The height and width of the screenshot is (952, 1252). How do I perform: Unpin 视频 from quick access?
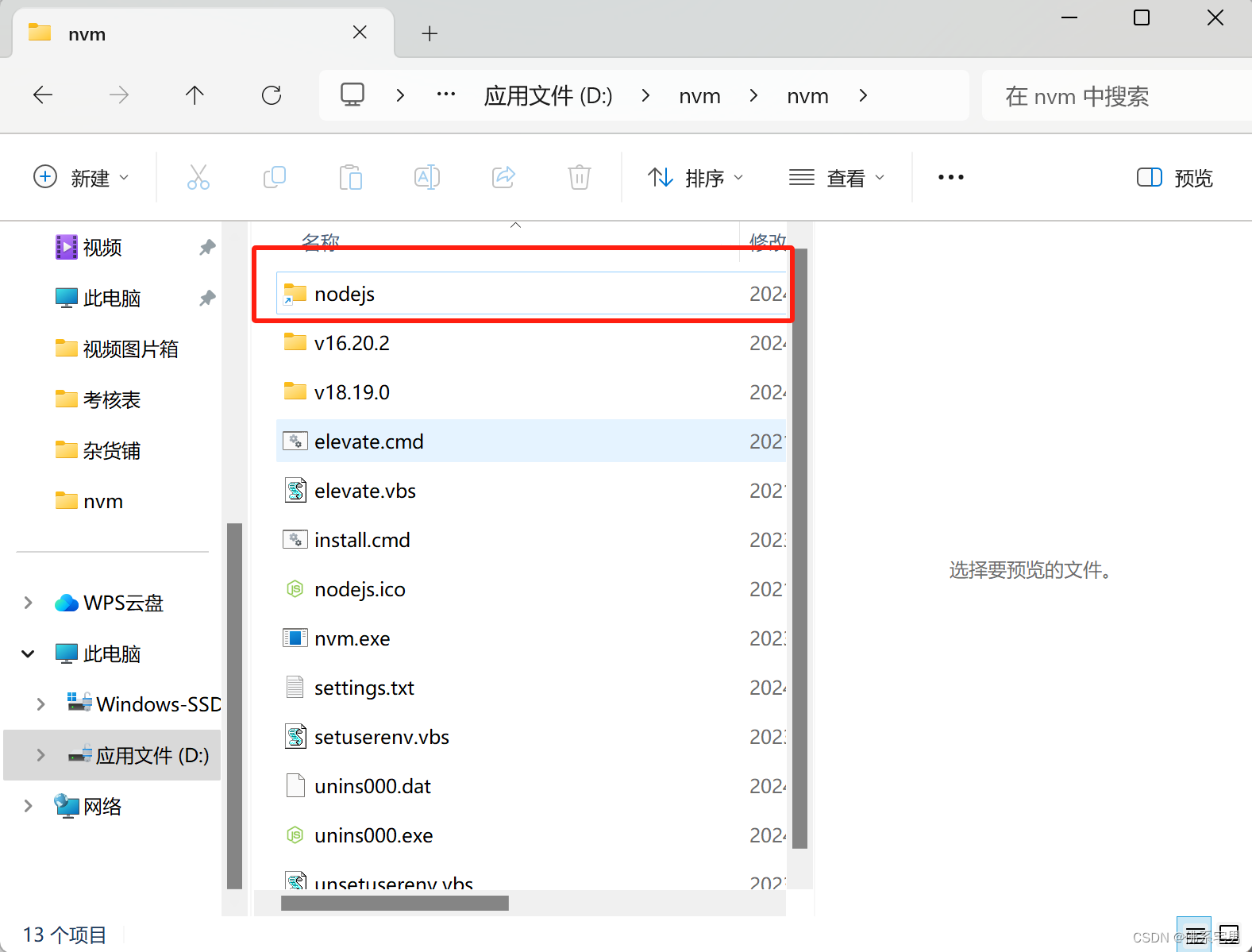[x=207, y=248]
